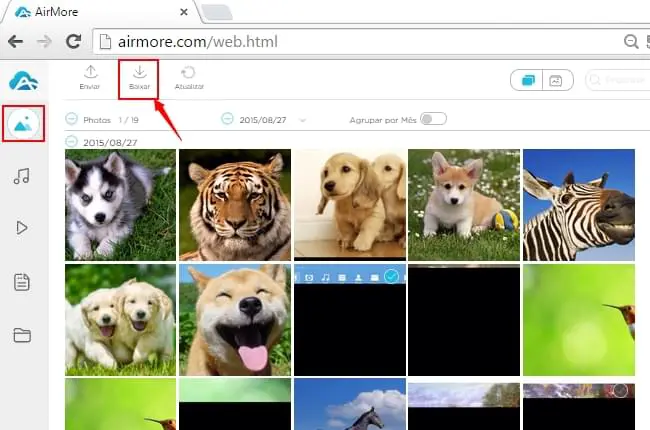Screen dimensions: 650x430
Task: Switch to the blue stacked-album view
Action: point(528,80)
